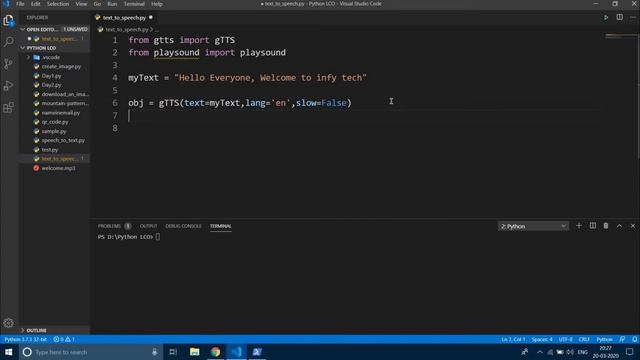Screen dimensions: 640x360
Task: Open the Run menu
Action: [x=112, y=4]
